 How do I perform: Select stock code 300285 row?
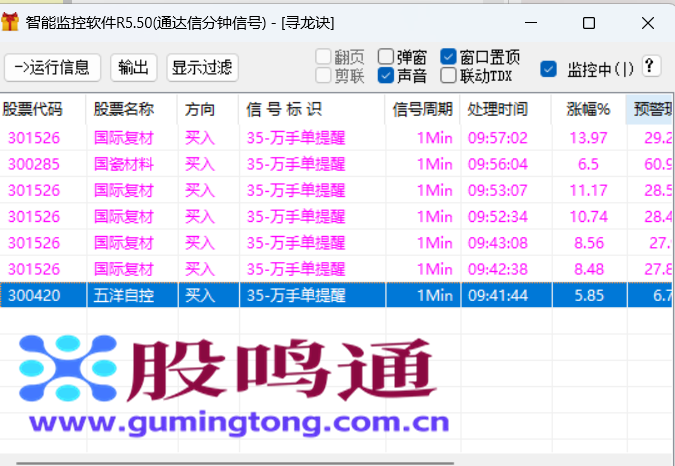336,164
